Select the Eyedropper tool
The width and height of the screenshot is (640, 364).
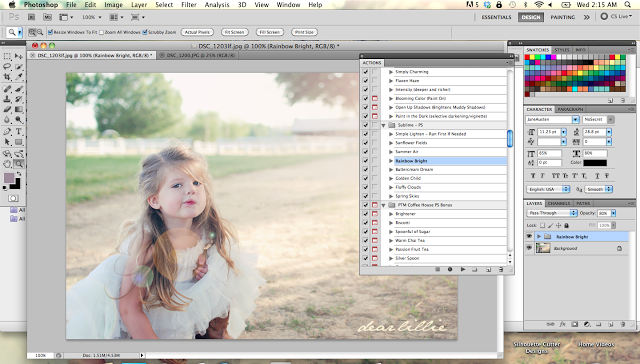pyautogui.click(x=19, y=77)
